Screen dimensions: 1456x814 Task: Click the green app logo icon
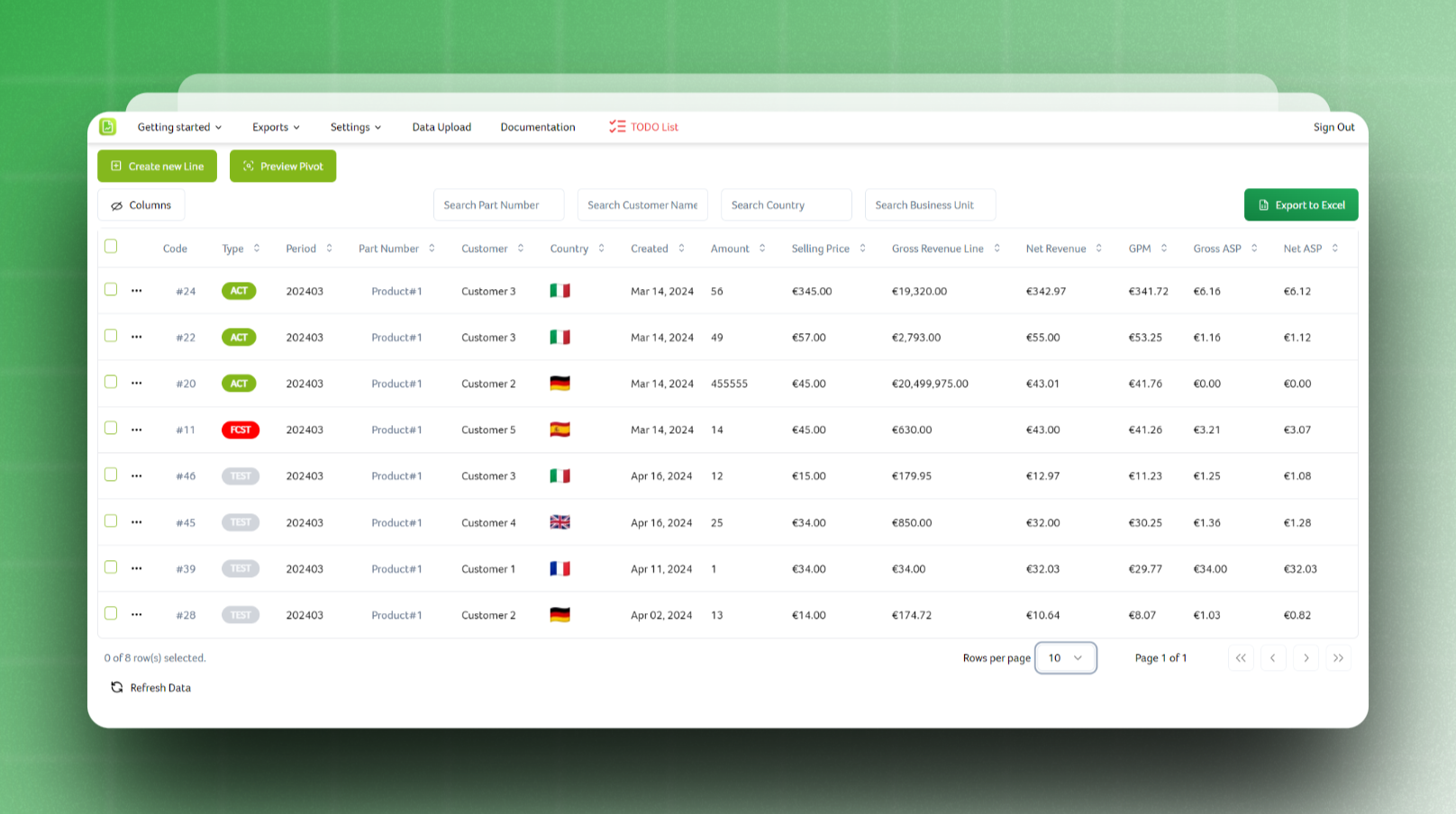coord(108,127)
